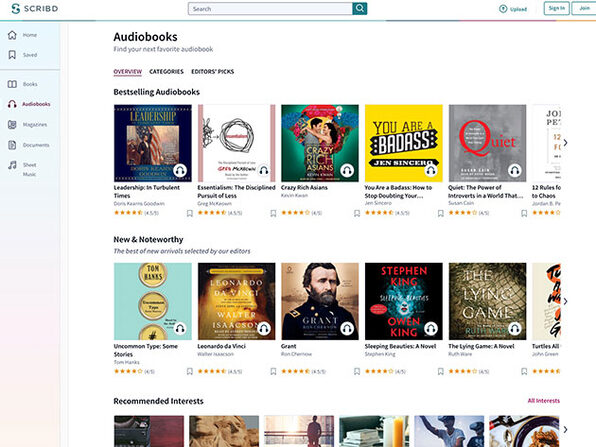Screen dimensions: 596x447
Task: Open the Documents sidebar icon
Action: (12, 145)
